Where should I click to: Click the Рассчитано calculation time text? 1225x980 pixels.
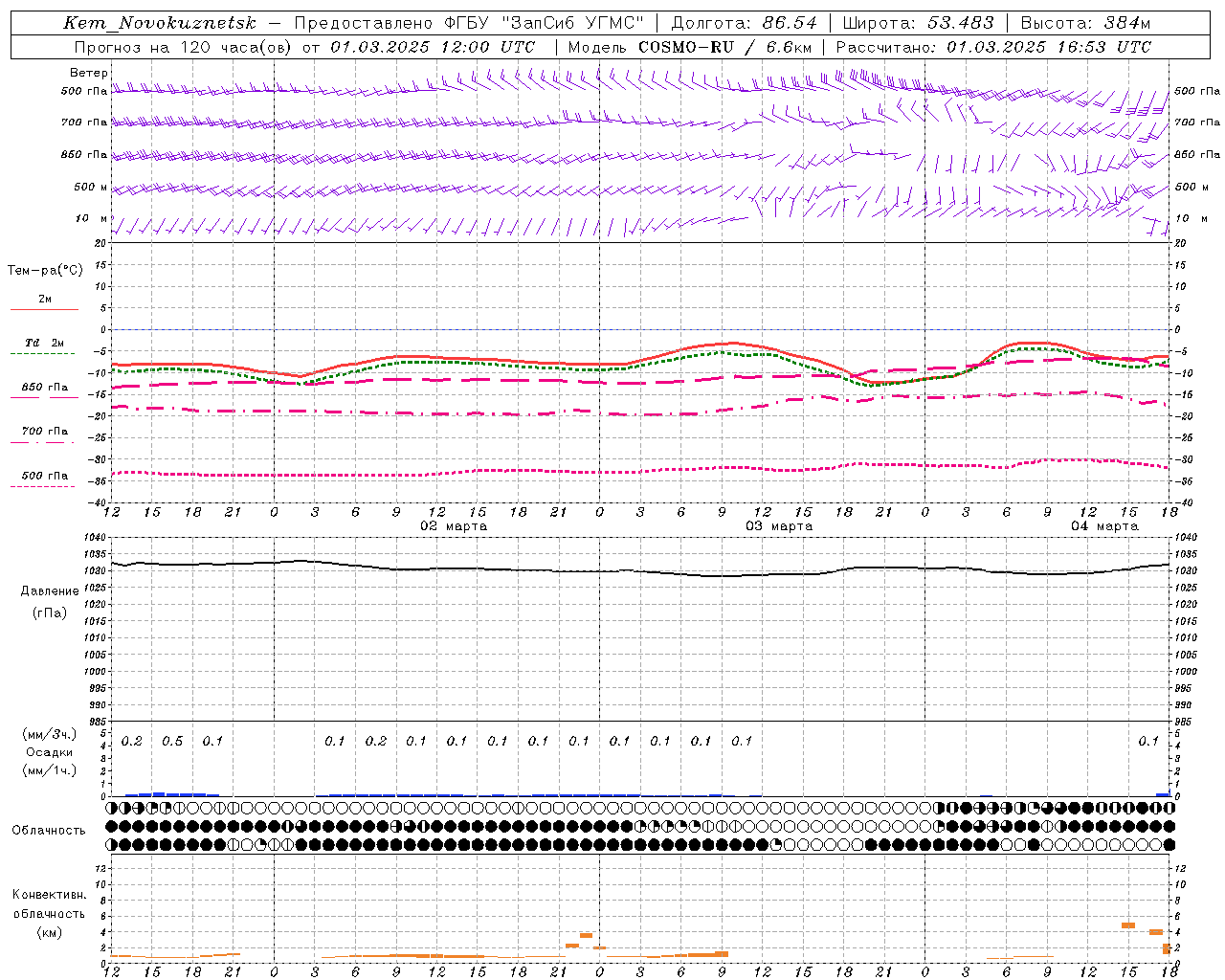pyautogui.click(x=993, y=47)
